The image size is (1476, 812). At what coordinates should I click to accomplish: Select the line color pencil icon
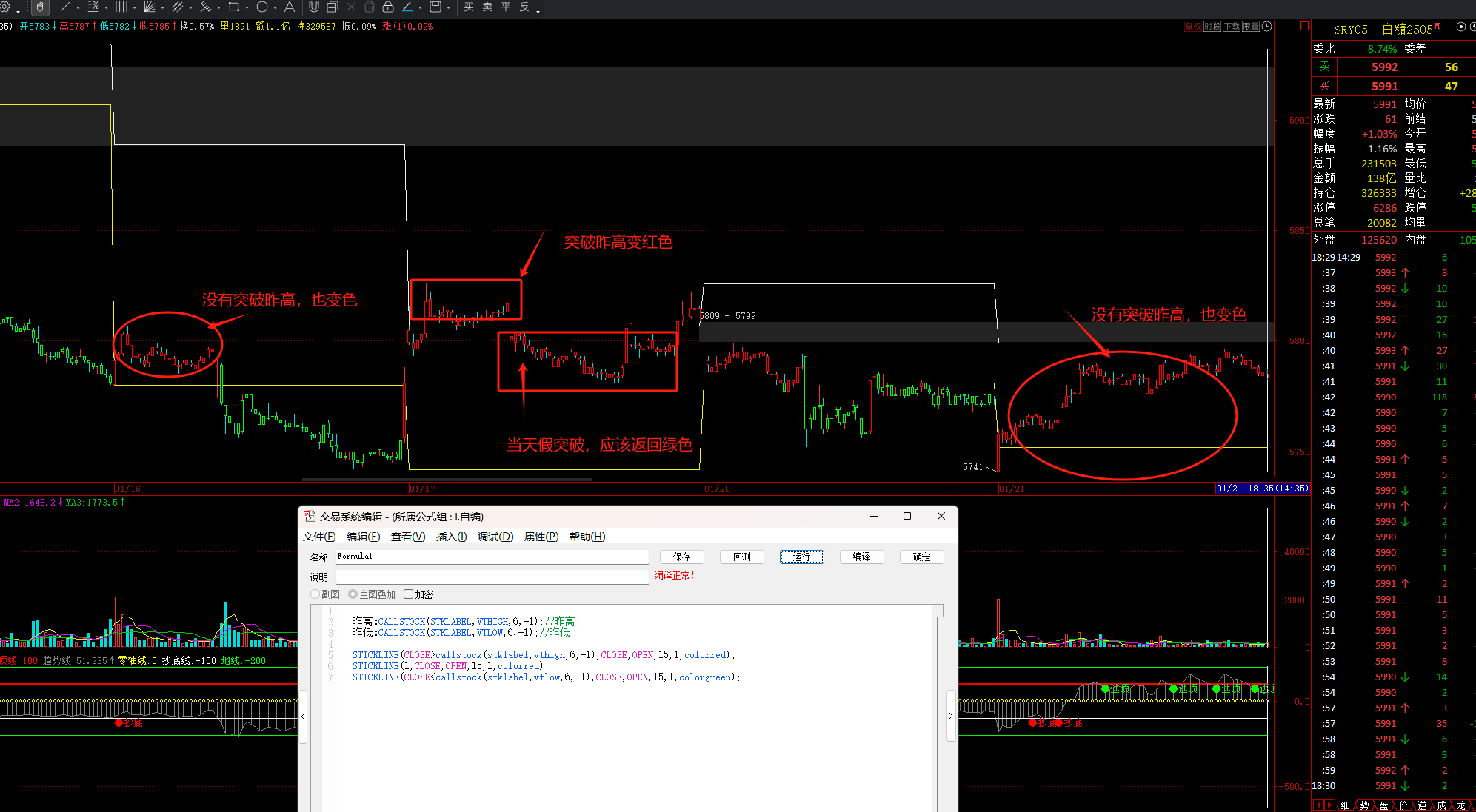coord(407,7)
